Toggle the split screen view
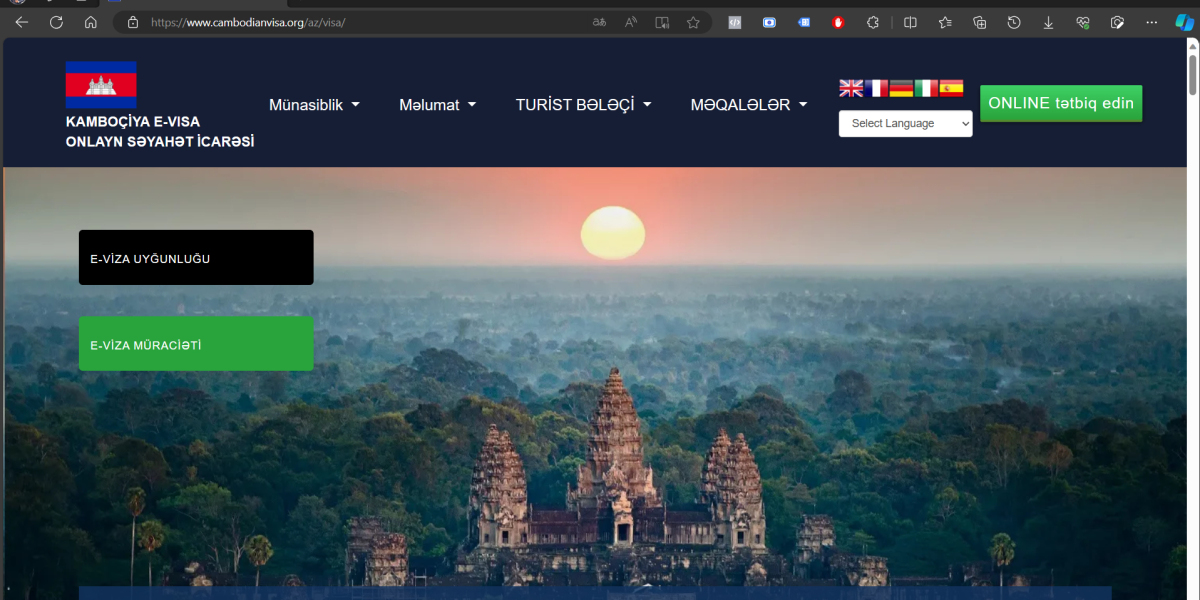Viewport: 1200px width, 600px height. pyautogui.click(x=910, y=22)
